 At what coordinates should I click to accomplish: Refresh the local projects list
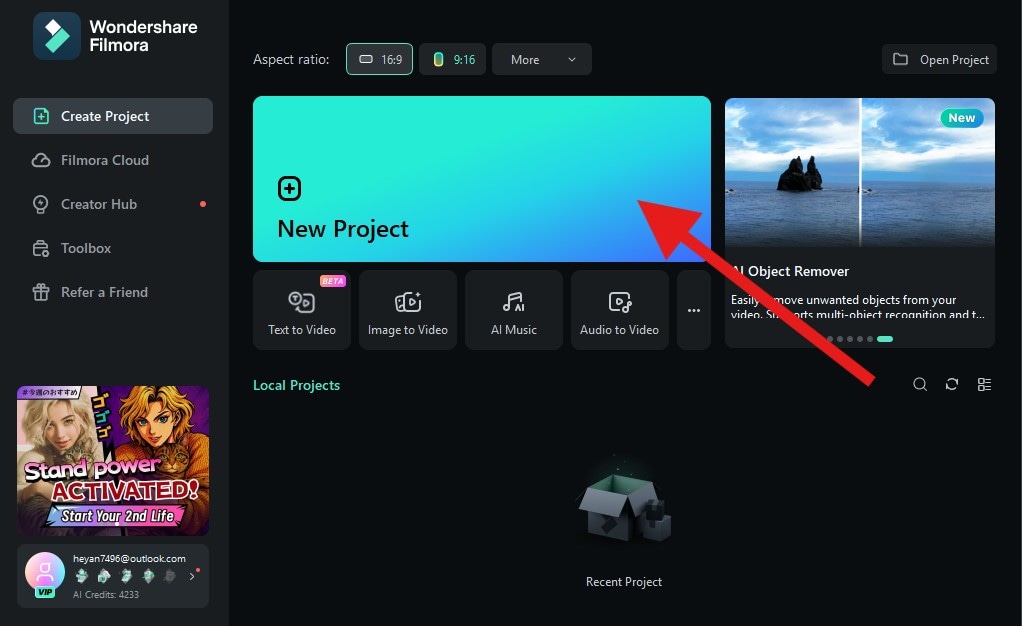click(952, 385)
